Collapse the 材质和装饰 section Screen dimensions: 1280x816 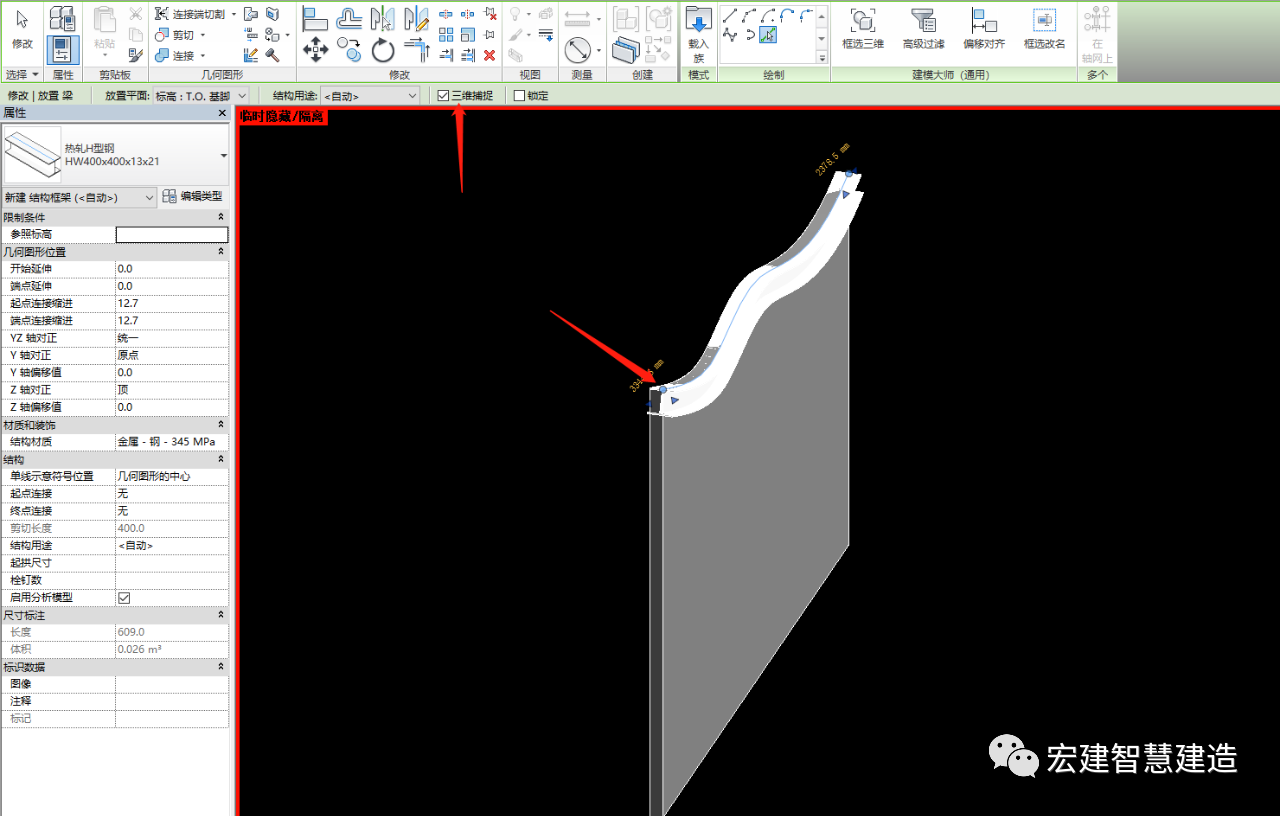[x=220, y=425]
